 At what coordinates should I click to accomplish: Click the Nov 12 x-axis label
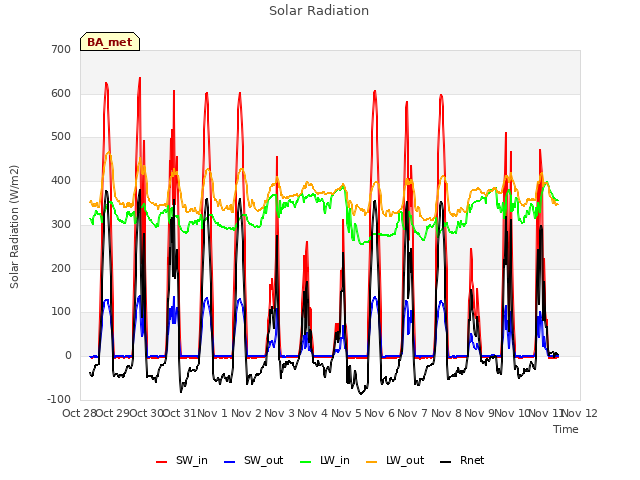tap(580, 413)
